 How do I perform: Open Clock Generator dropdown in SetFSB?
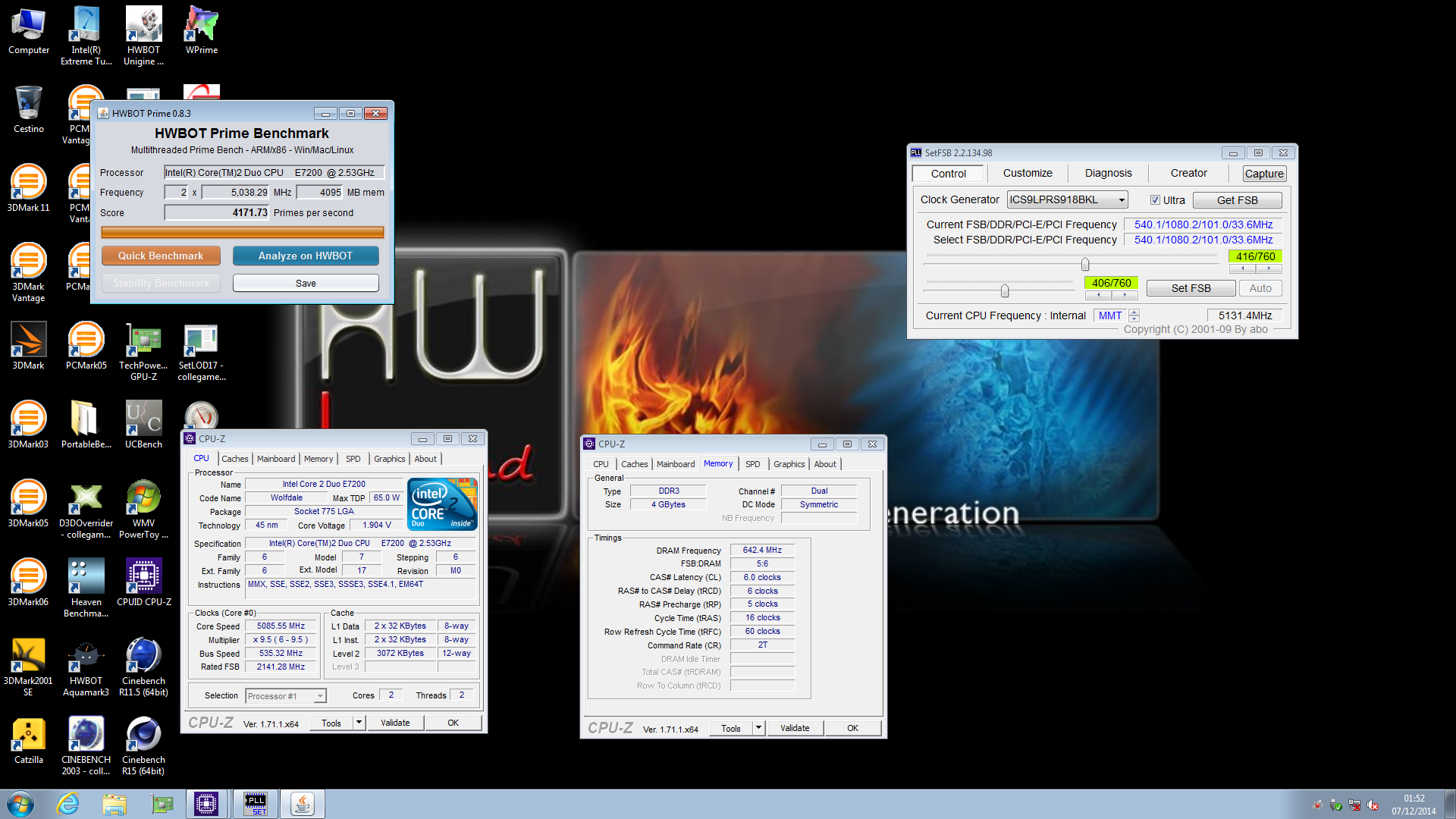[x=1067, y=199]
